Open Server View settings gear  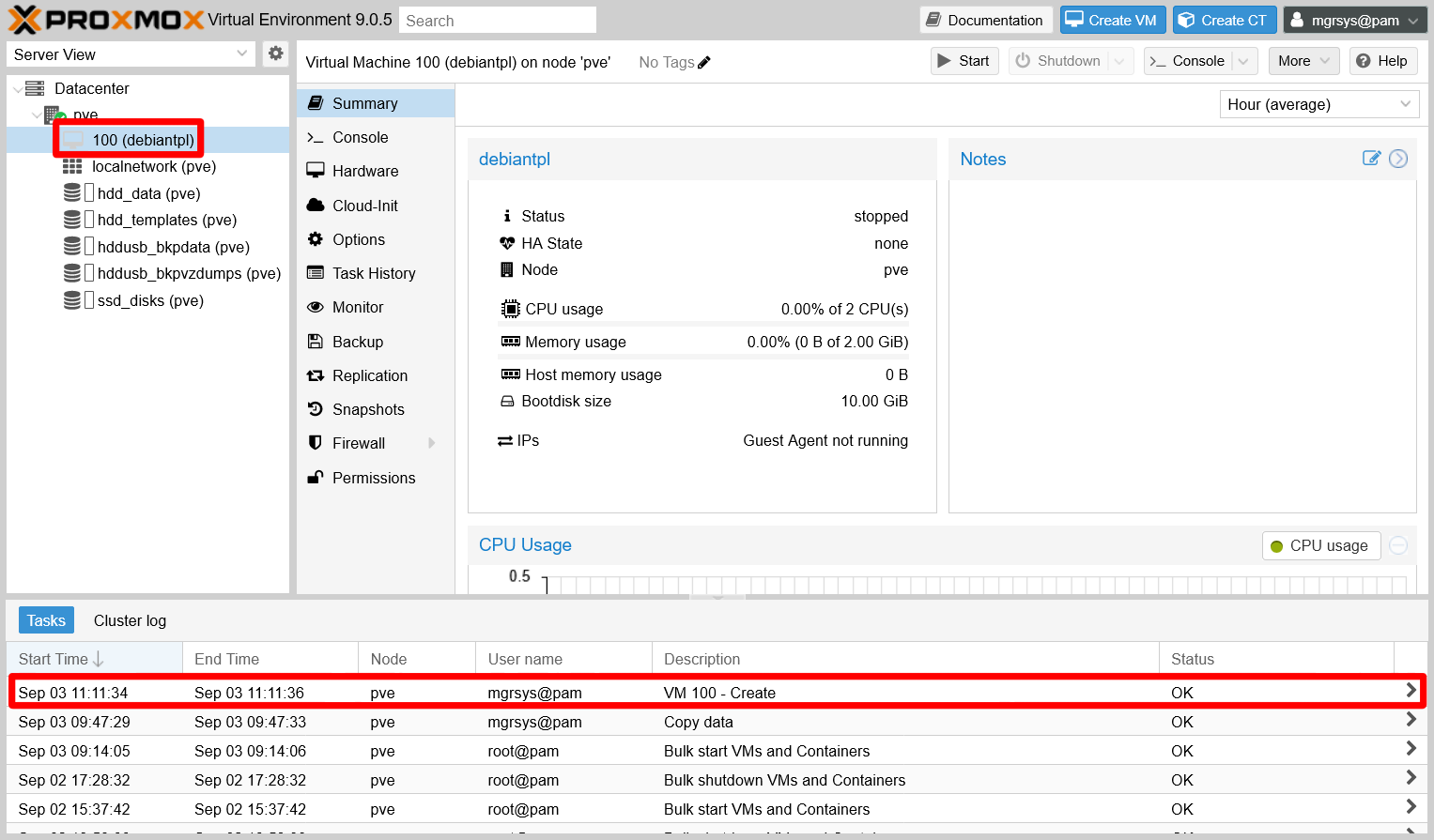(x=275, y=53)
